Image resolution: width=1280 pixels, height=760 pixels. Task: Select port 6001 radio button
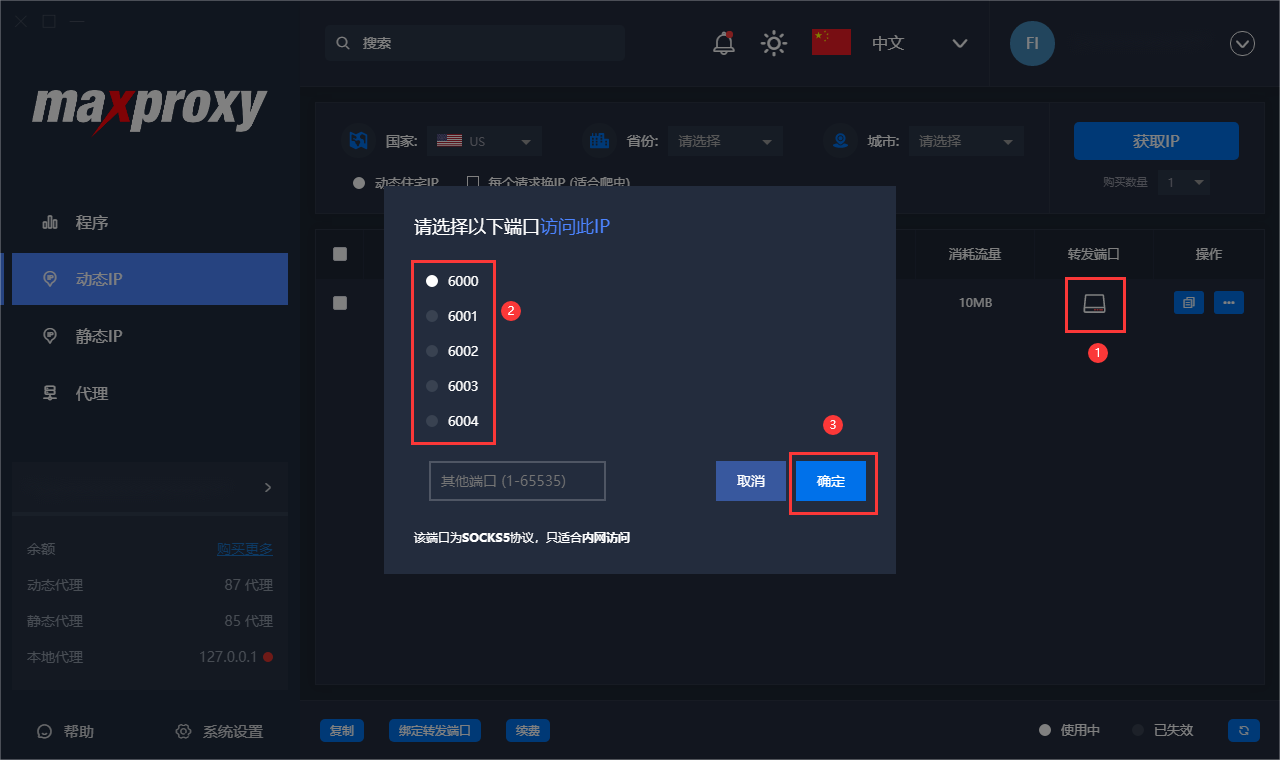tap(431, 316)
